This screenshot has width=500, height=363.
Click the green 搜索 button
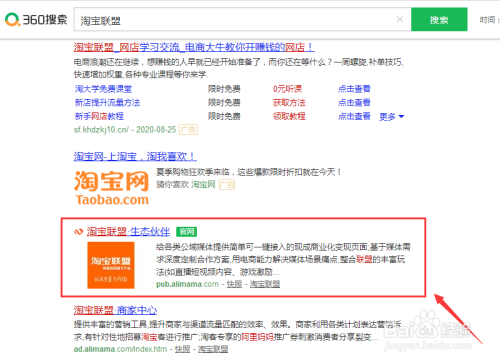coord(439,20)
